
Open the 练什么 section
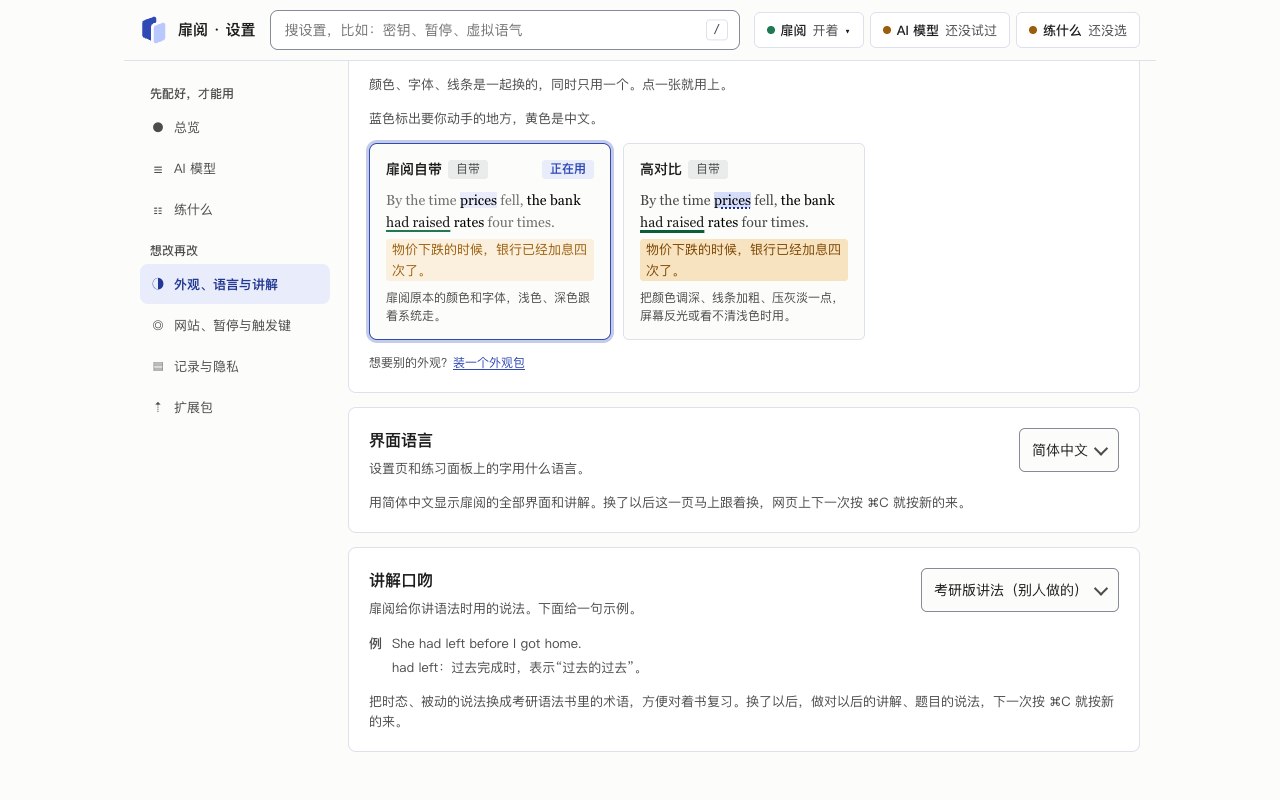coord(235,210)
